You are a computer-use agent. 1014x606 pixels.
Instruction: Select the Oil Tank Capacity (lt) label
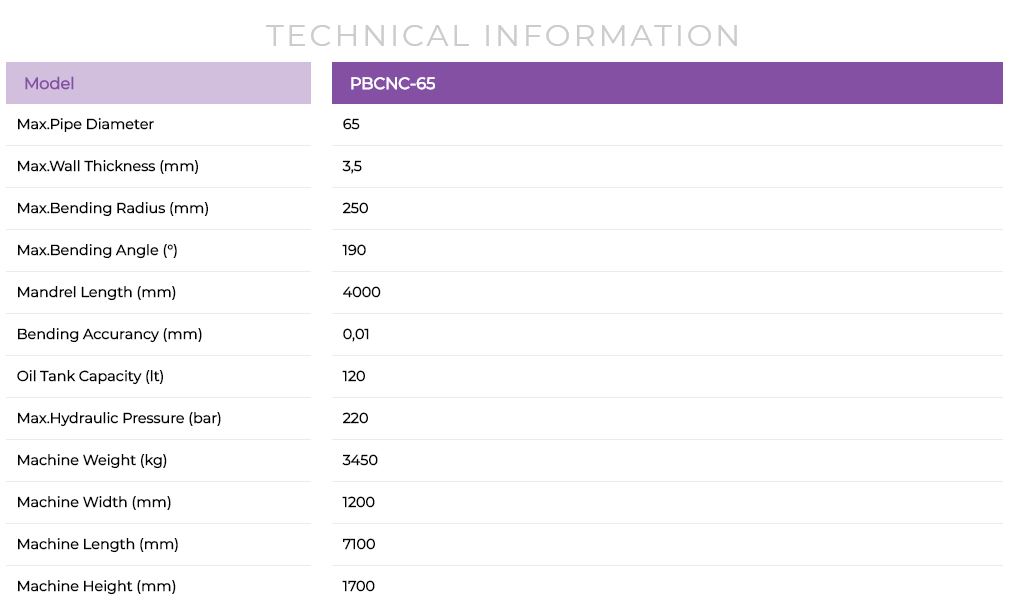click(90, 376)
